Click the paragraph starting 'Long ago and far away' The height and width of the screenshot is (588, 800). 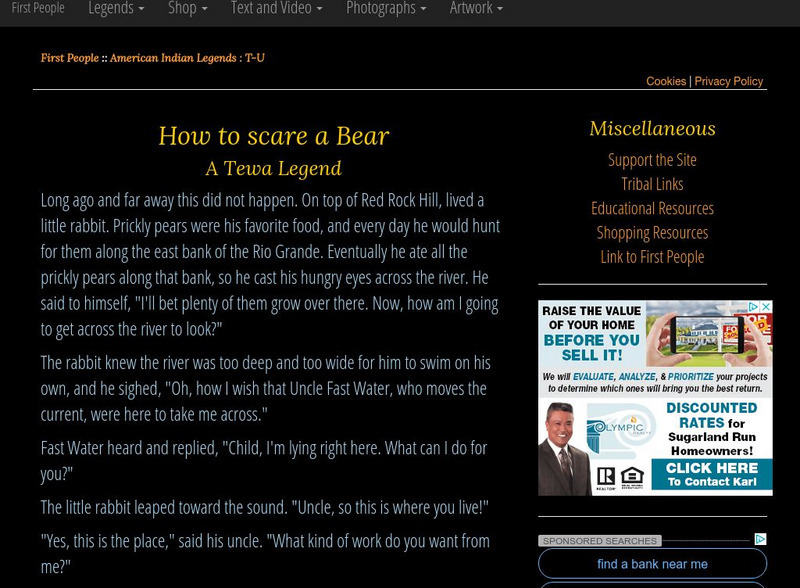270,264
